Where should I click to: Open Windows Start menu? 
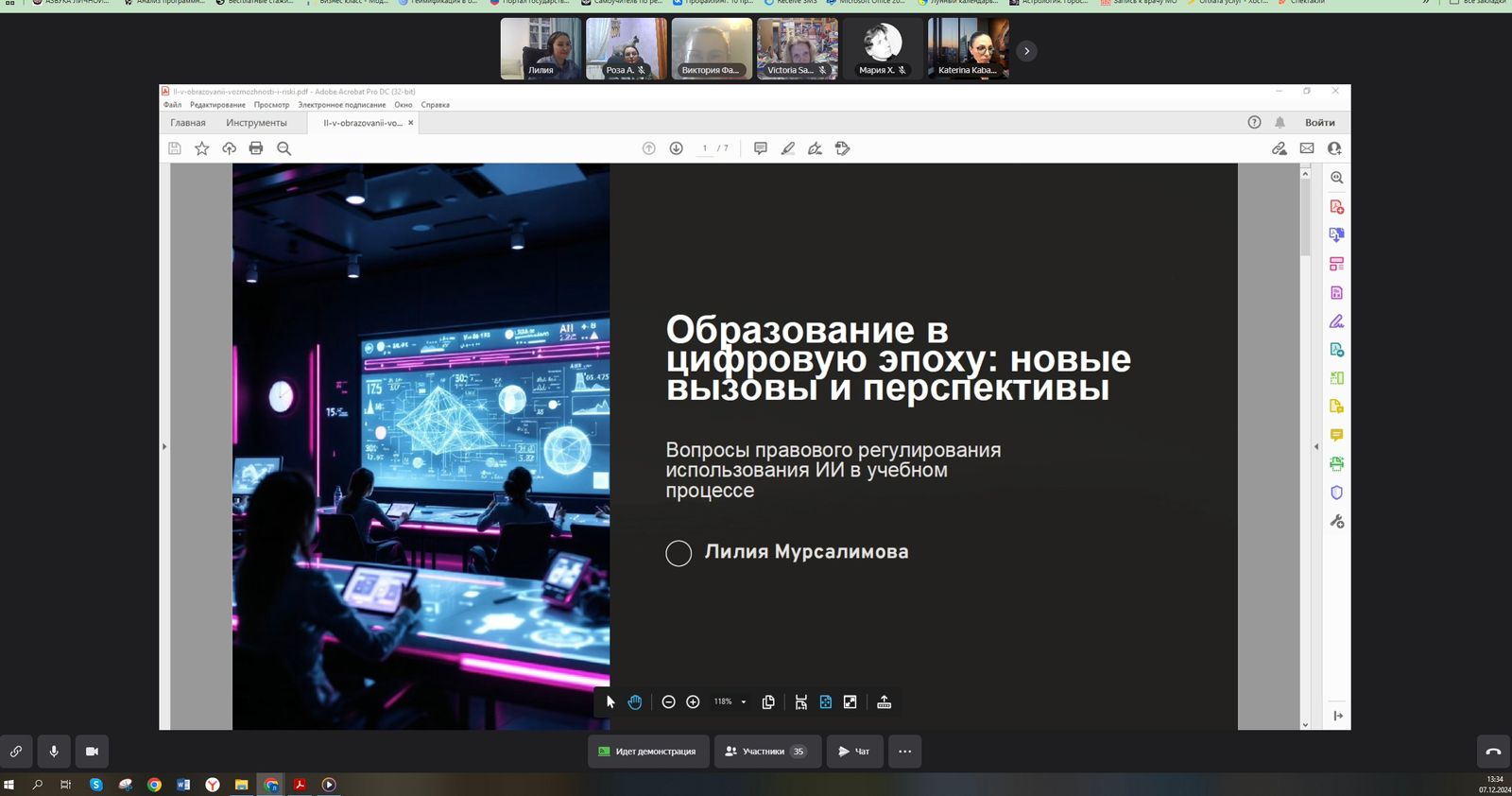coord(9,785)
